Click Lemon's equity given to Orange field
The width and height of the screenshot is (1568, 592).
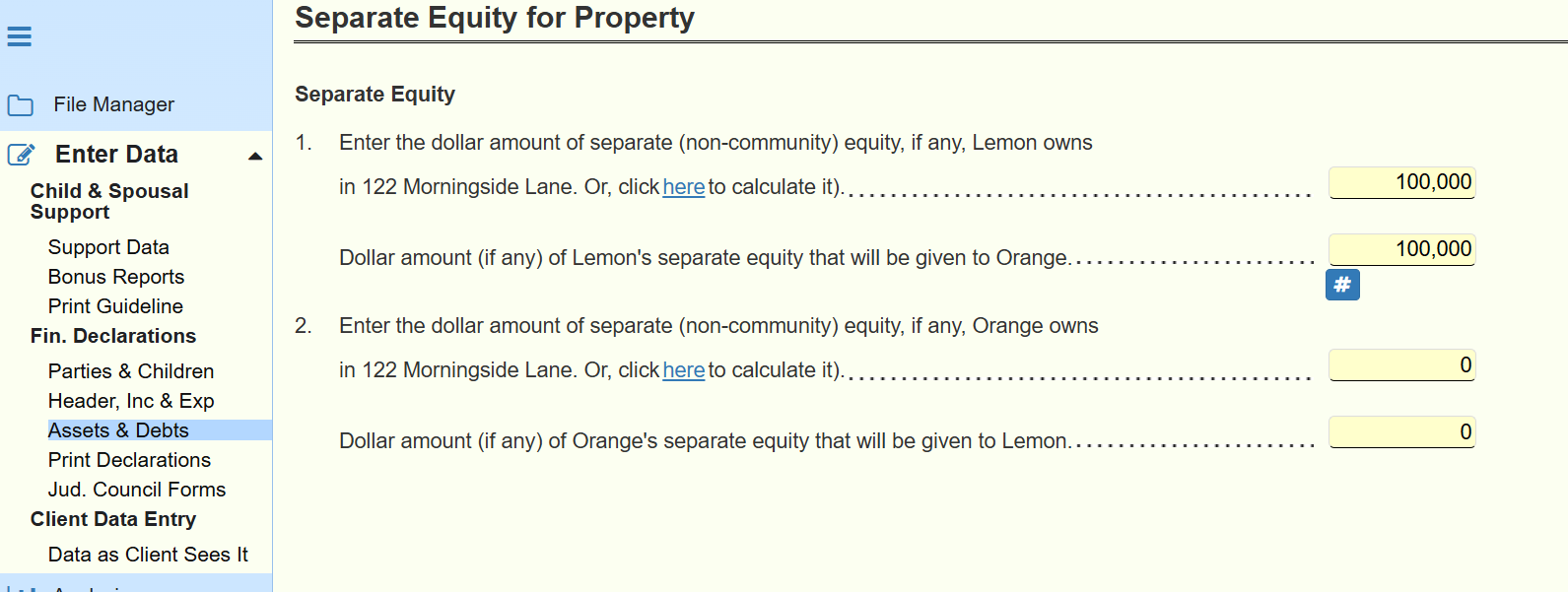click(x=1401, y=249)
